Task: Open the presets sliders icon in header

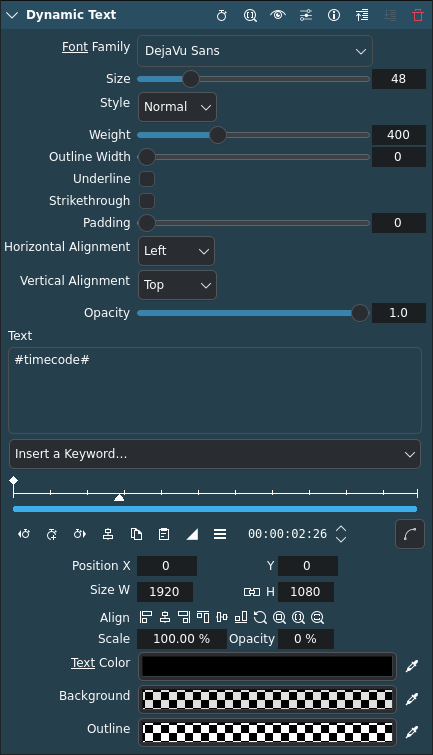Action: (x=306, y=15)
